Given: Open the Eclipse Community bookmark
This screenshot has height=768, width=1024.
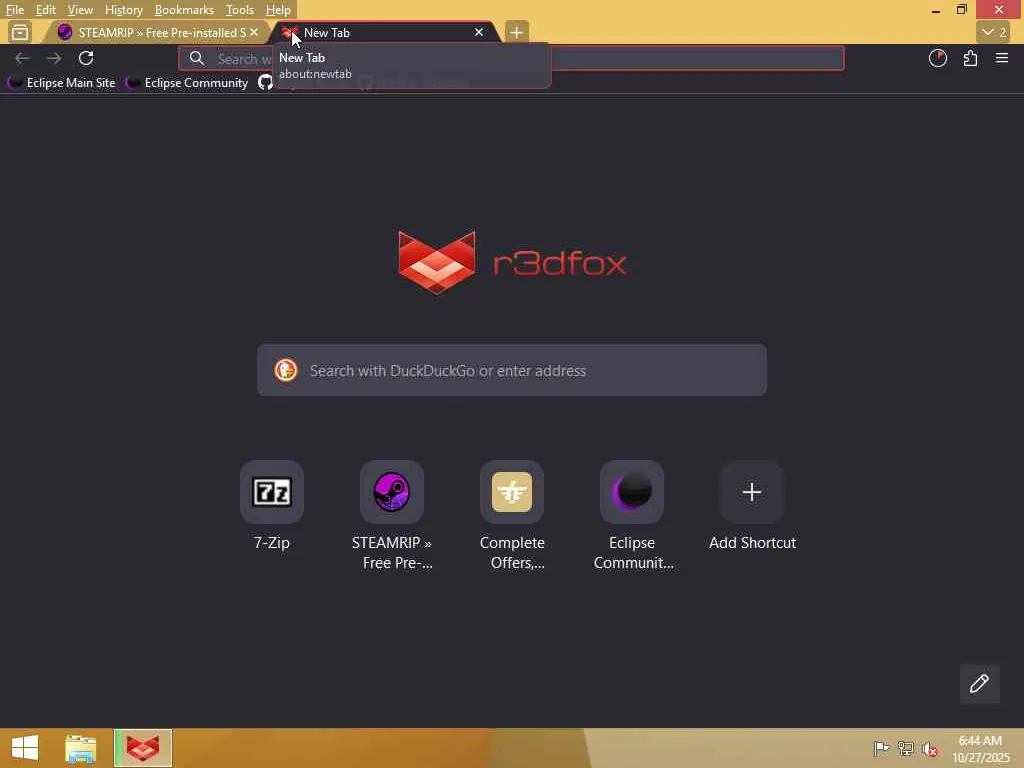Looking at the screenshot, I should [x=187, y=83].
